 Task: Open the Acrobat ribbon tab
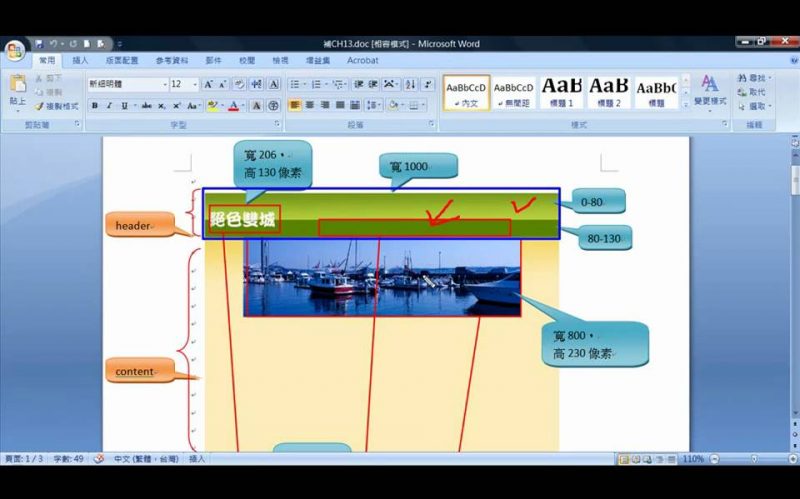(362, 61)
